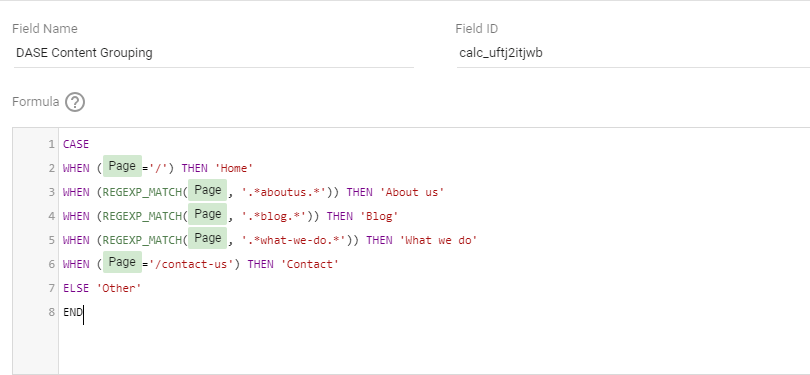Click the 'Home' string in the formula
The image size is (810, 375).
234,168
